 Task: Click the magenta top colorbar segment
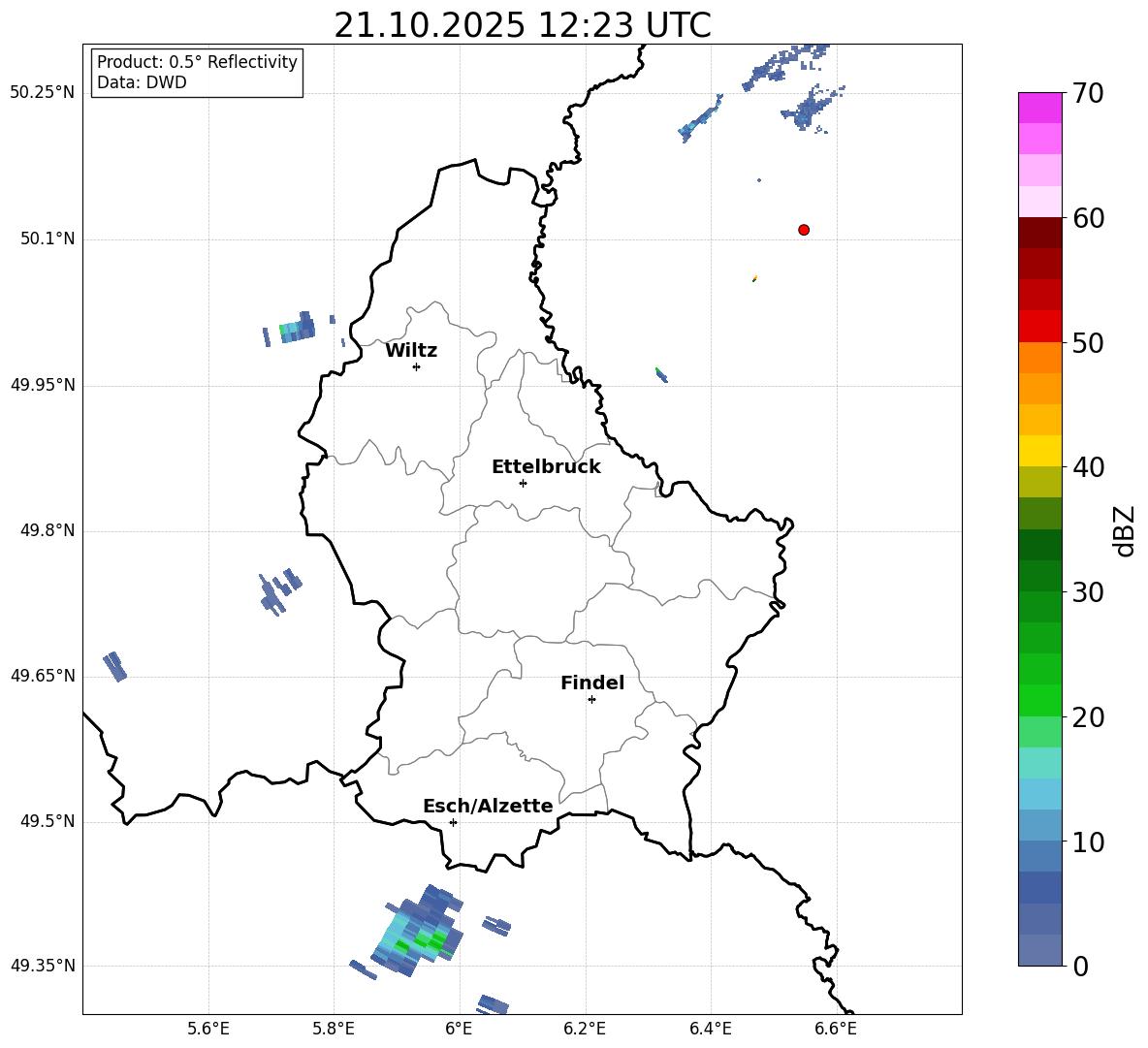click(x=1039, y=108)
